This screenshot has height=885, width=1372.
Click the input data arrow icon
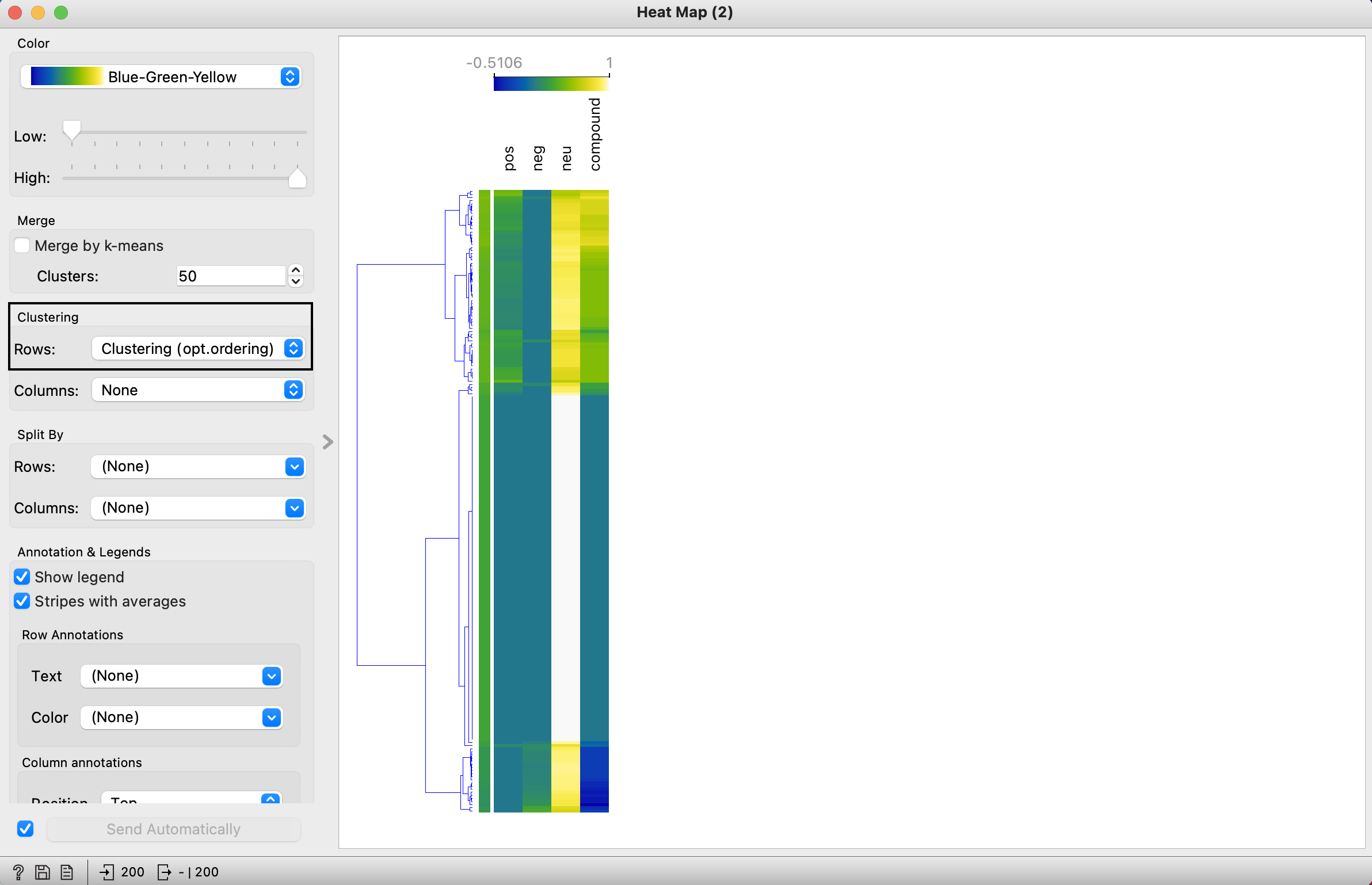pyautogui.click(x=106, y=872)
